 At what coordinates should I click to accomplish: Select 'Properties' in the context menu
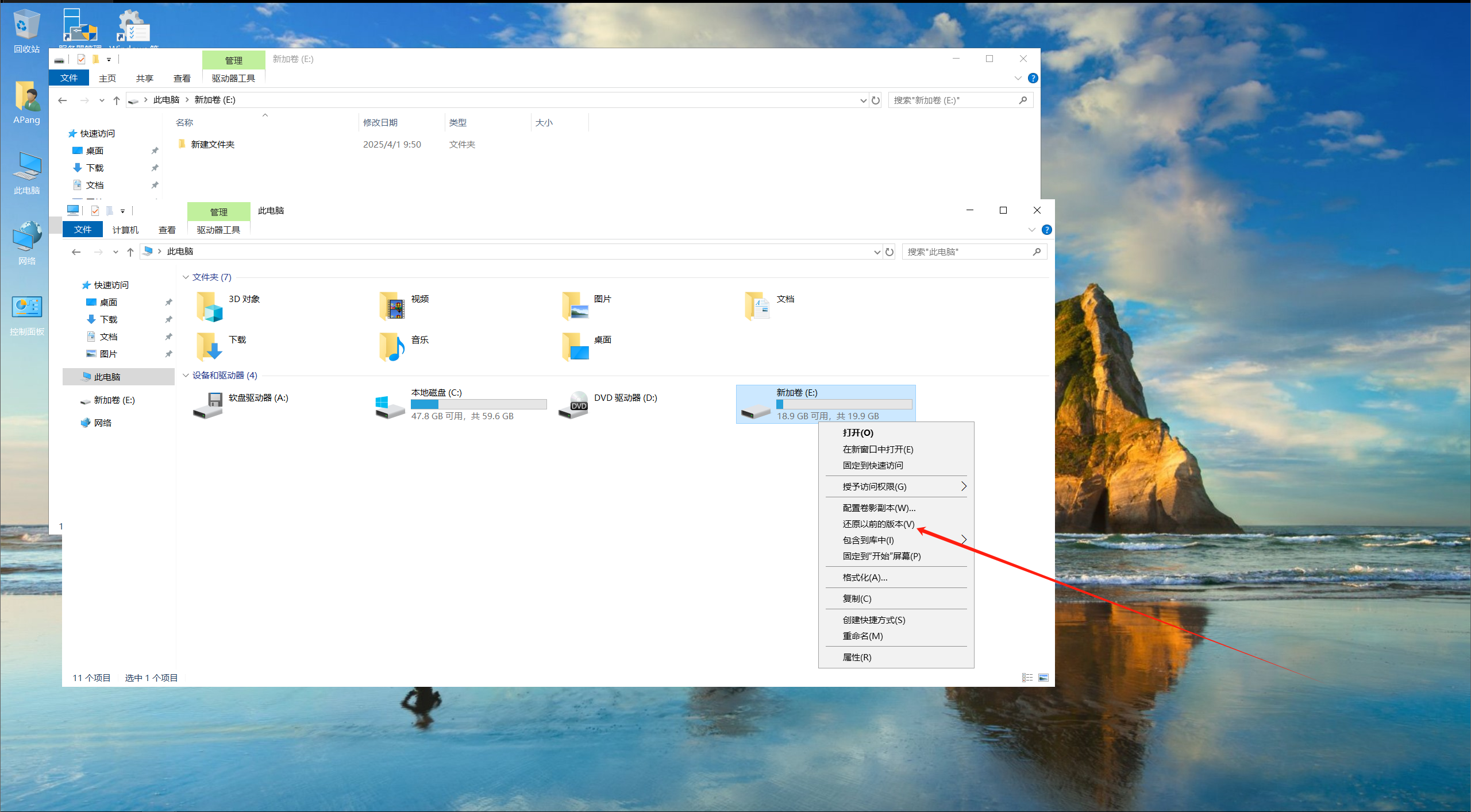857,657
